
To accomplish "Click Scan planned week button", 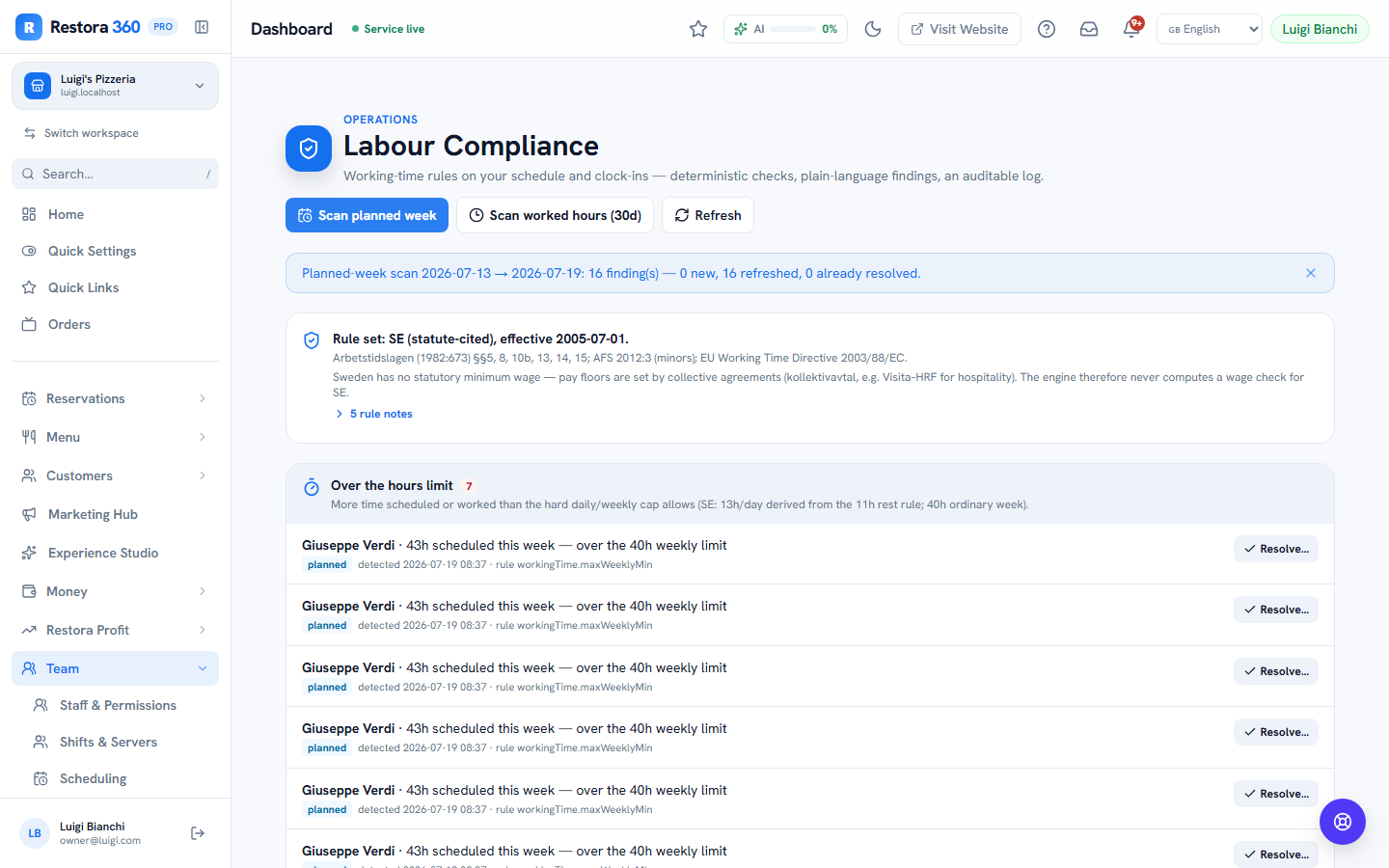I will 368,215.
